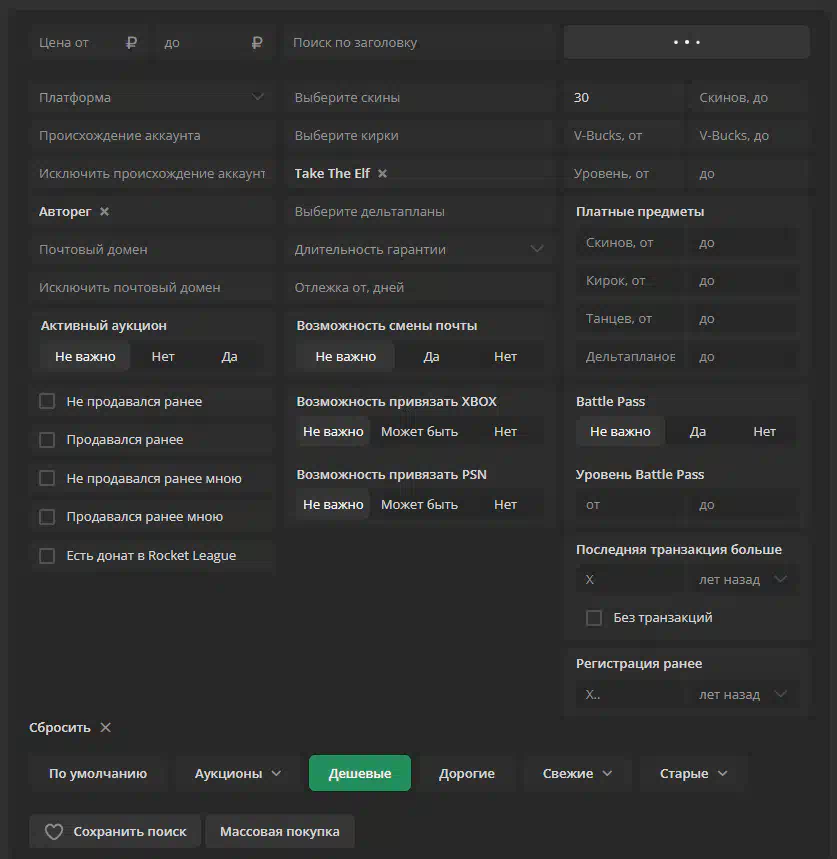Viewport: 837px width, 859px height.
Task: Select Да under Battle Pass
Action: click(x=697, y=432)
